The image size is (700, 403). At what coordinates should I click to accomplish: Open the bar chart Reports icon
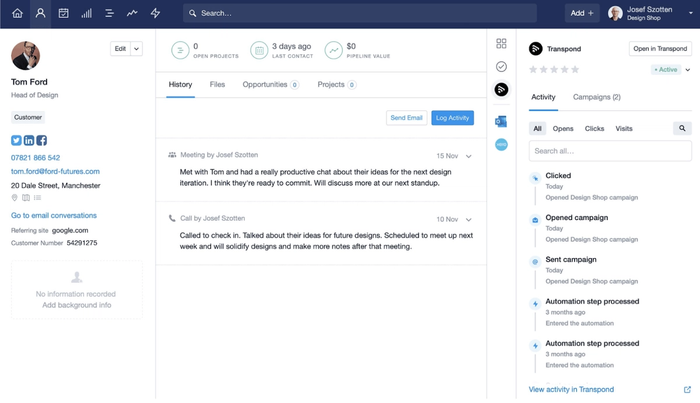coord(87,13)
